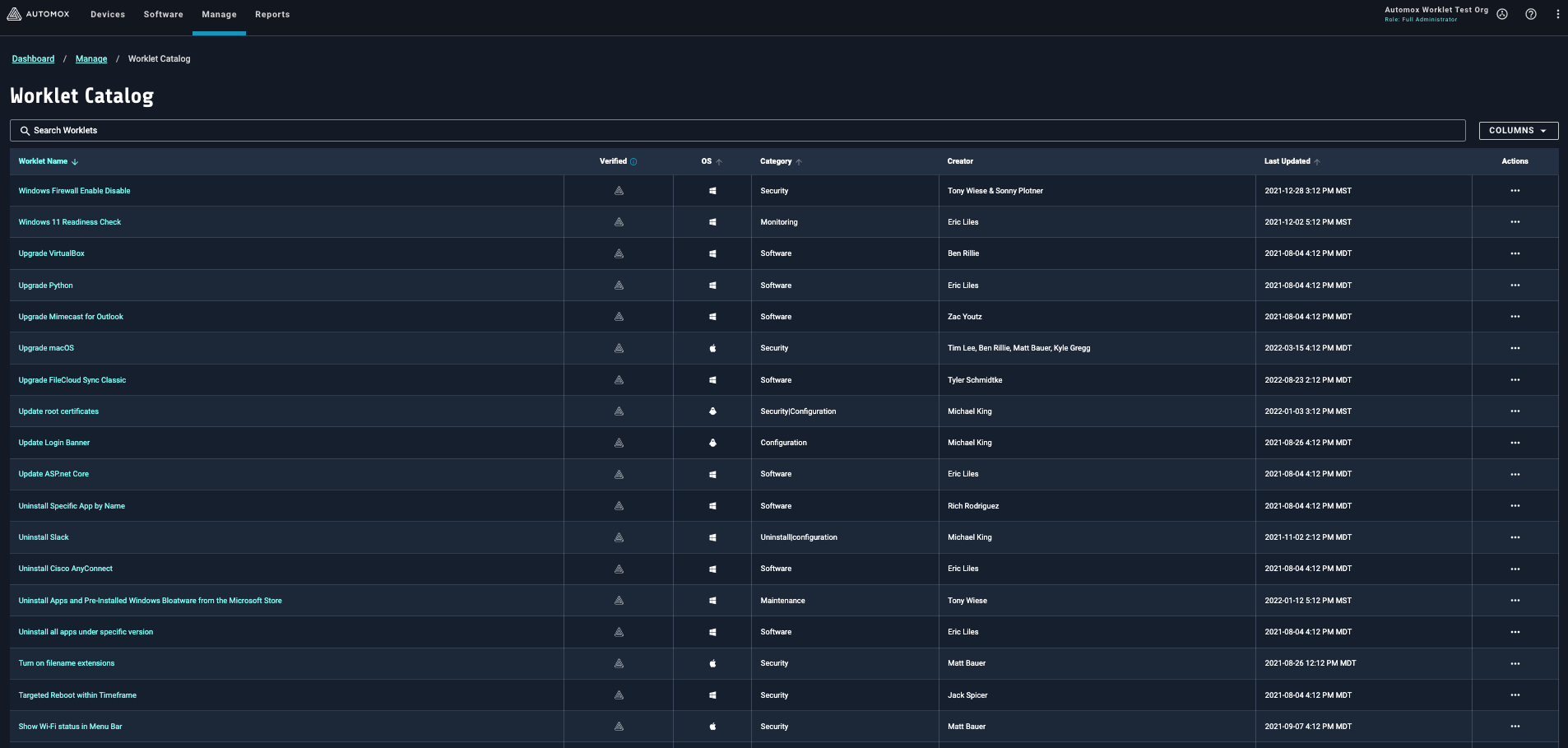Click Windows OS icon for Upgrade Python

pyautogui.click(x=712, y=286)
